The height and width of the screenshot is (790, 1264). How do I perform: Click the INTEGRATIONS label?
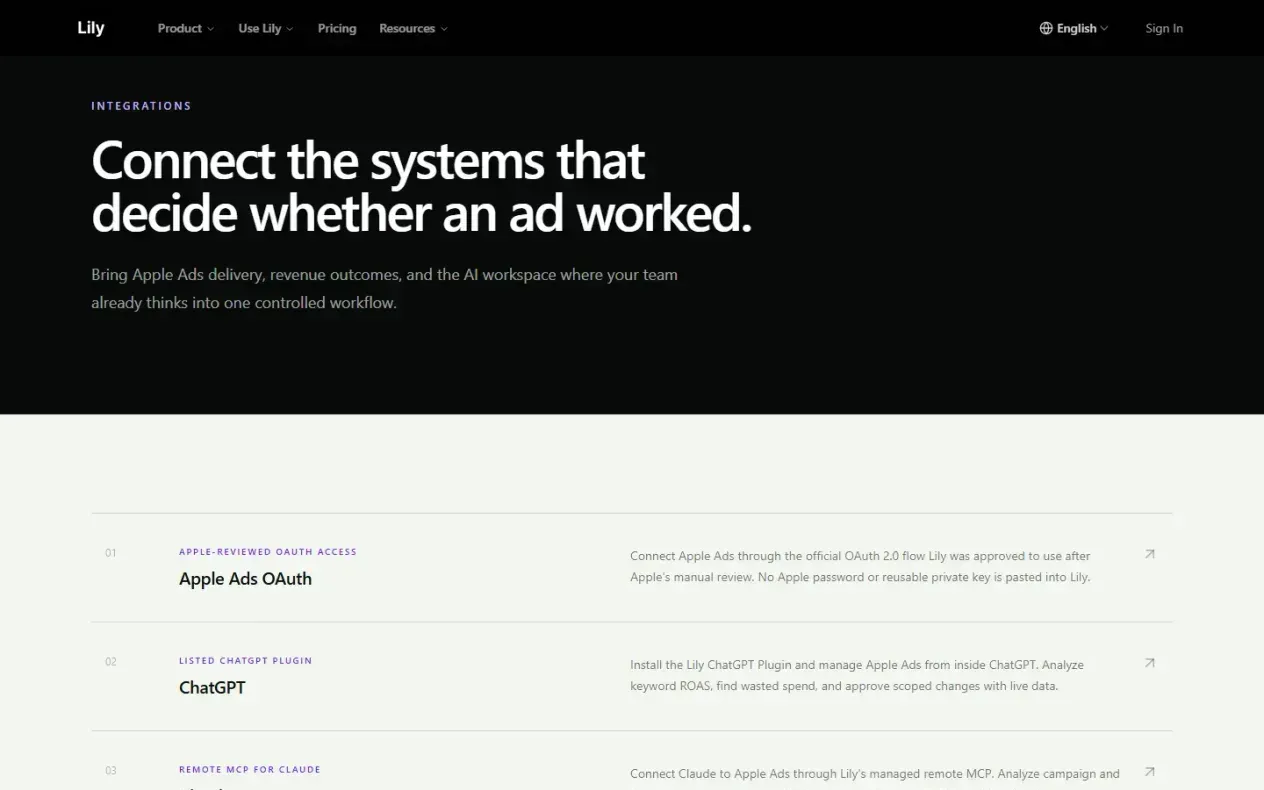[141, 106]
